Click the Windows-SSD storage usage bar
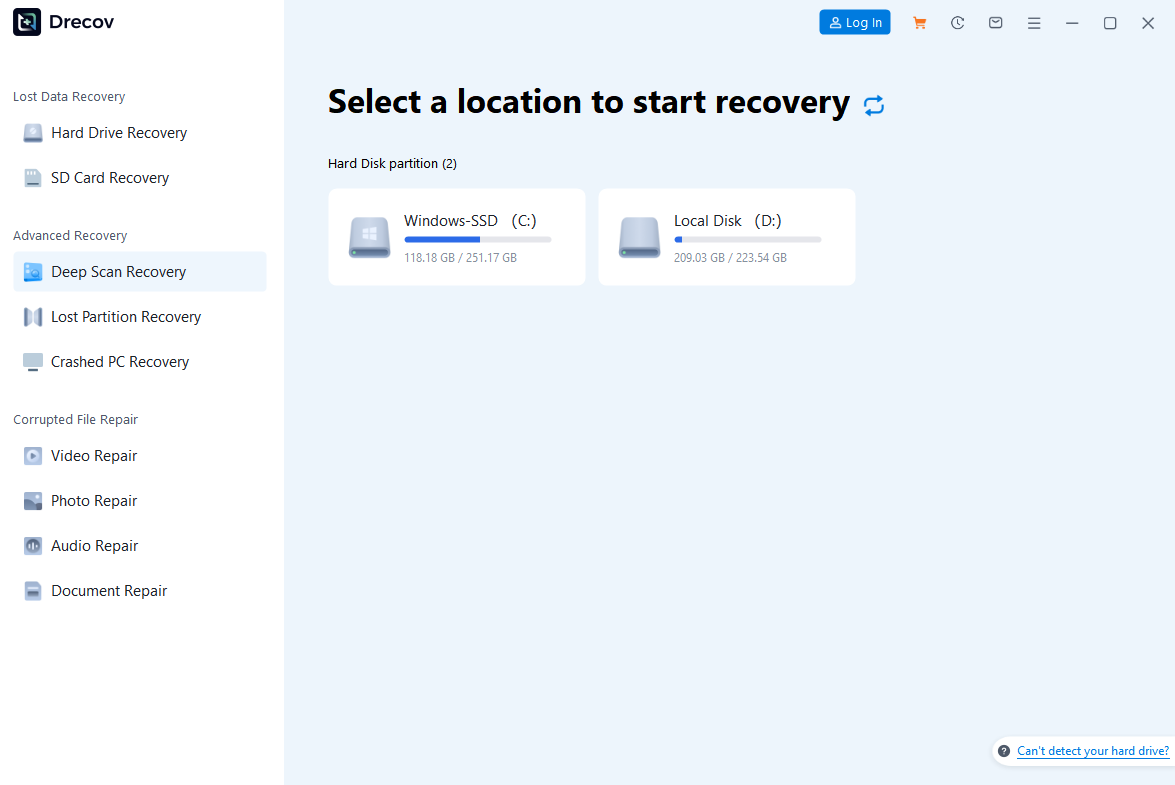The image size is (1175, 785). pos(477,239)
